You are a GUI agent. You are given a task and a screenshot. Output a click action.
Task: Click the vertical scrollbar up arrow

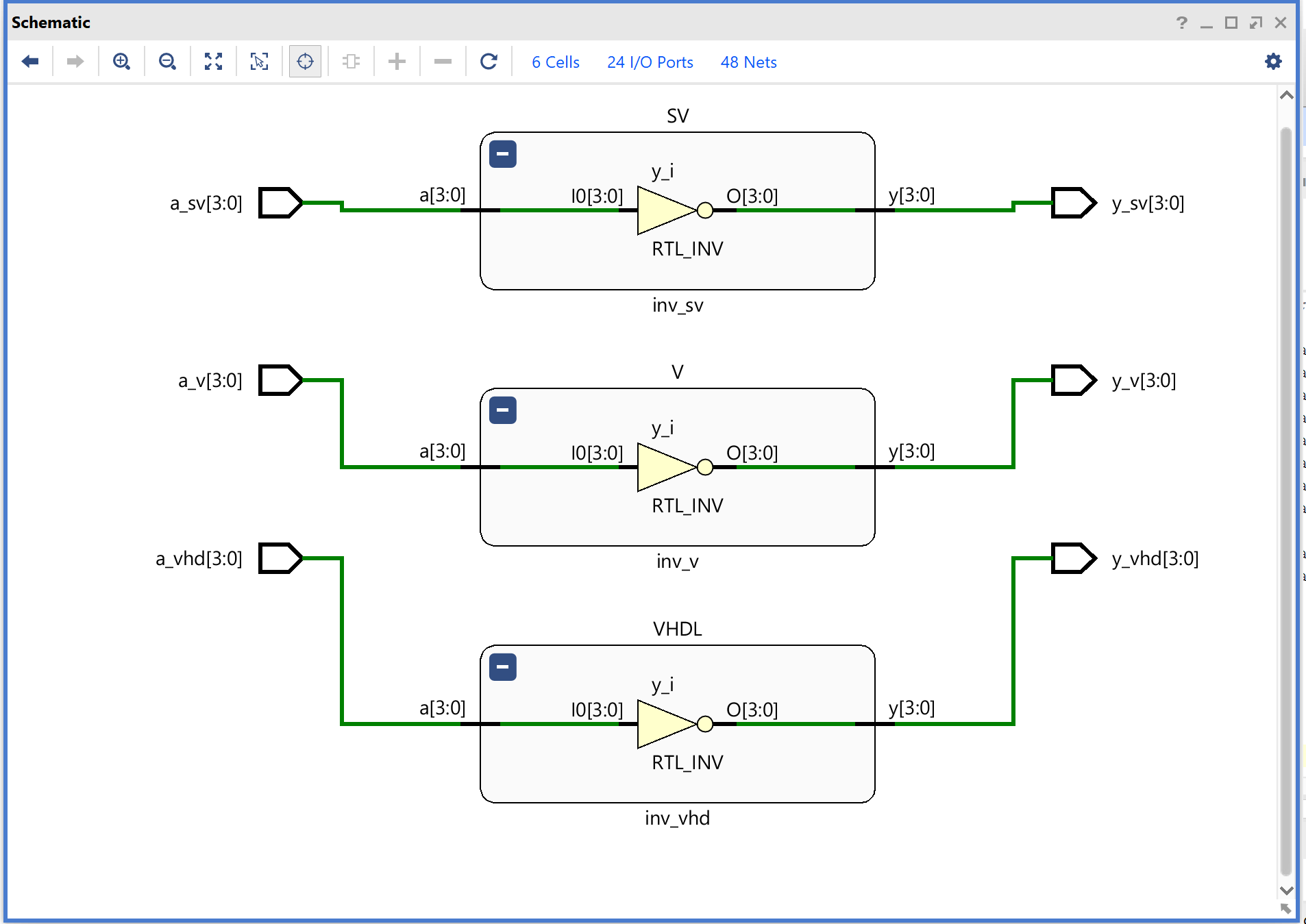coord(1286,96)
